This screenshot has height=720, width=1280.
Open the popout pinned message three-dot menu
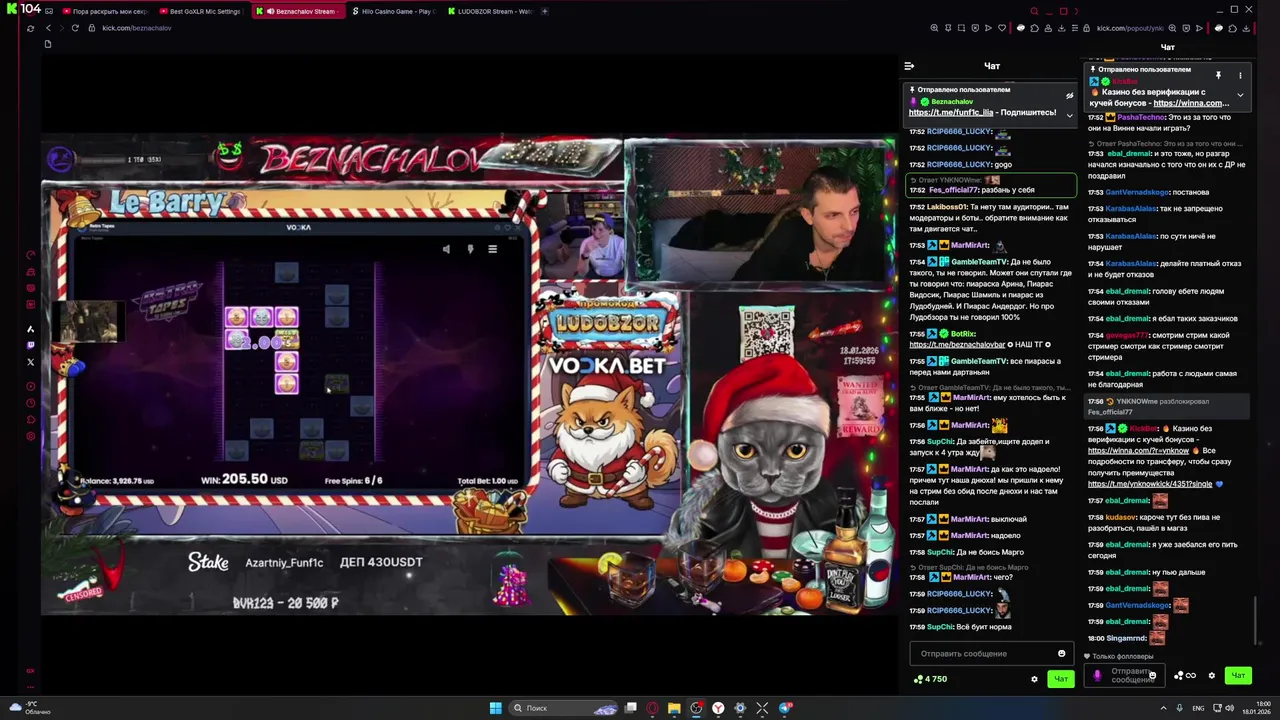(1240, 75)
